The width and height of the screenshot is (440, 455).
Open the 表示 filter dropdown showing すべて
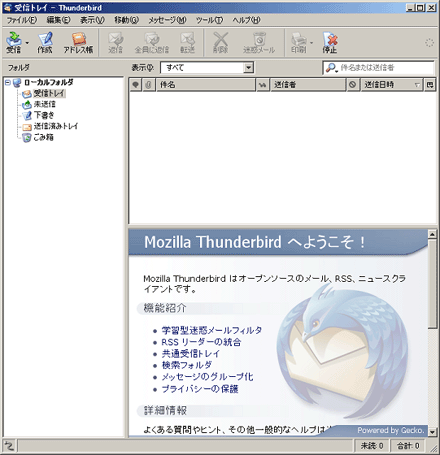point(207,68)
